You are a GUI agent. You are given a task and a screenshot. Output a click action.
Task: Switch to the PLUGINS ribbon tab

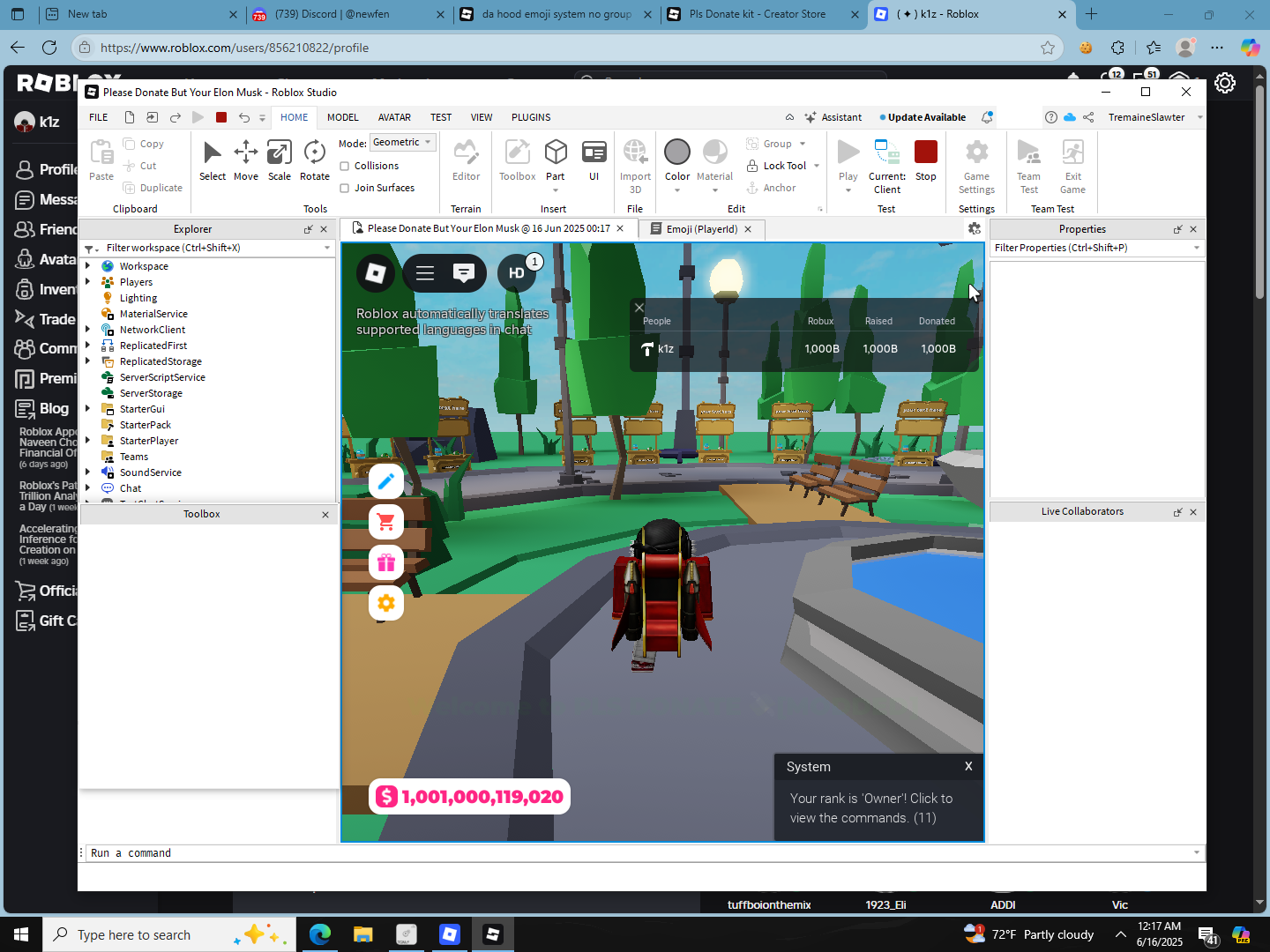pos(531,117)
